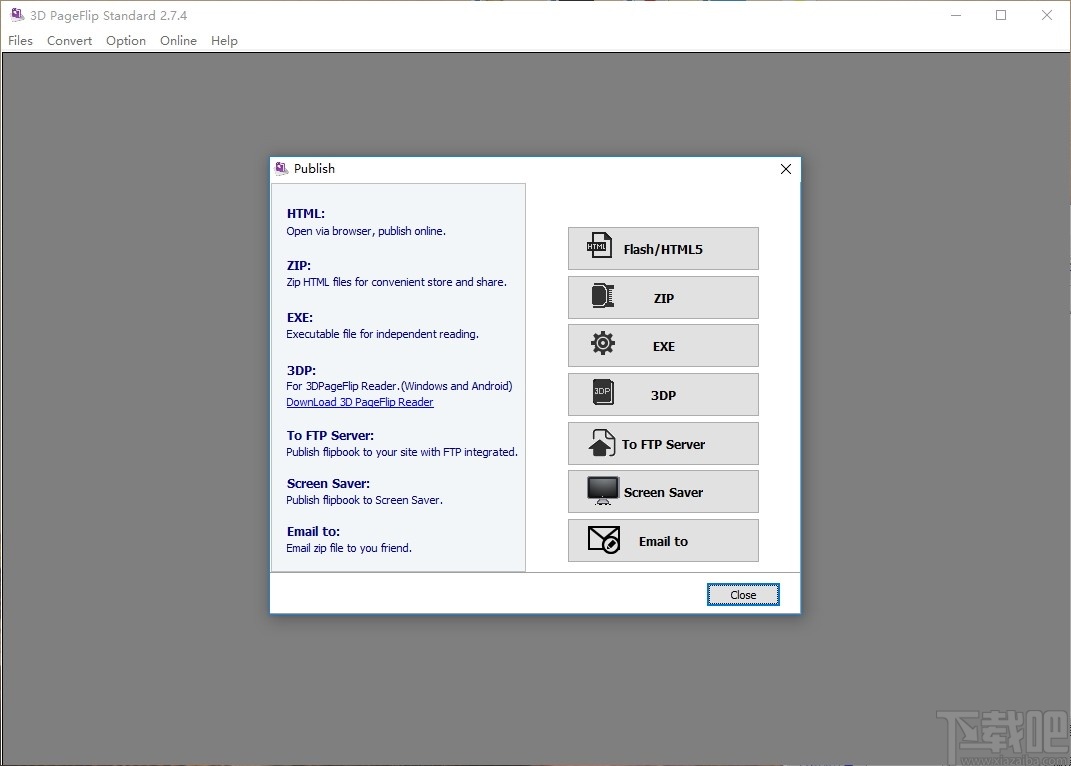The height and width of the screenshot is (766, 1071).
Task: Maximize the 3D PageFlip window
Action: pos(1001,15)
